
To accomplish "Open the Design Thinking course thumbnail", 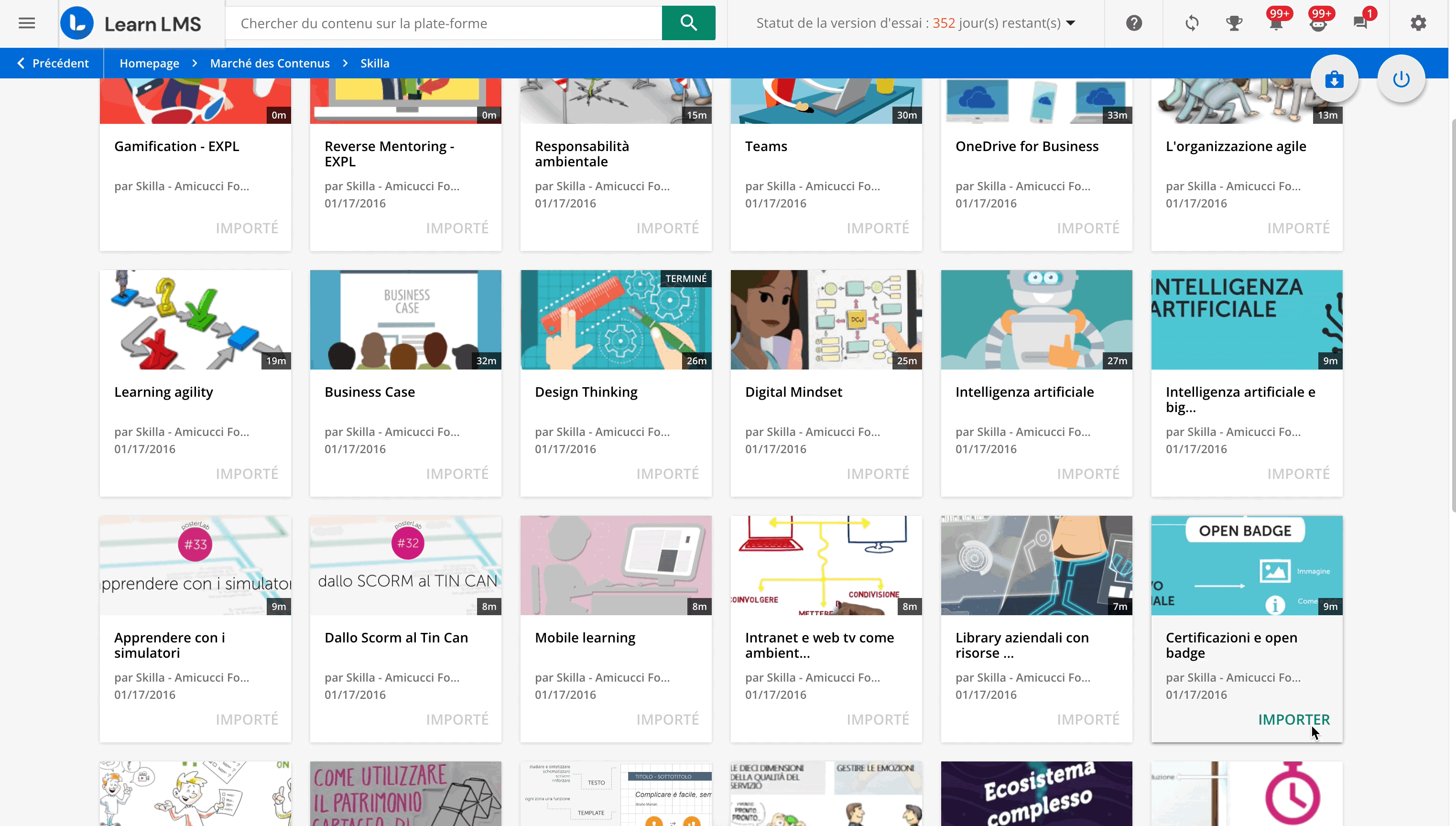I will pos(616,320).
